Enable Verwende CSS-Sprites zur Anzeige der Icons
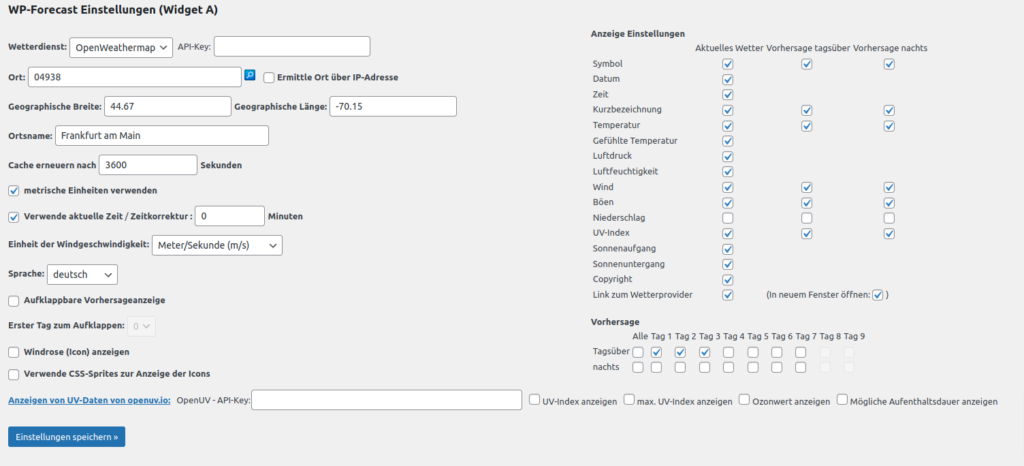 click(x=14, y=375)
